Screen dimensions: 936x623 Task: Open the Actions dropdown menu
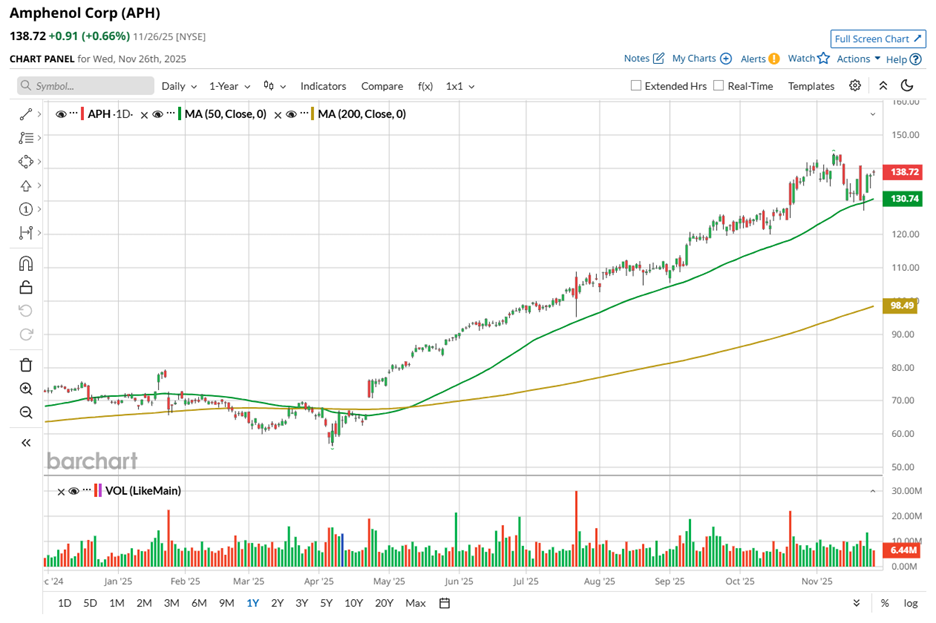point(858,59)
